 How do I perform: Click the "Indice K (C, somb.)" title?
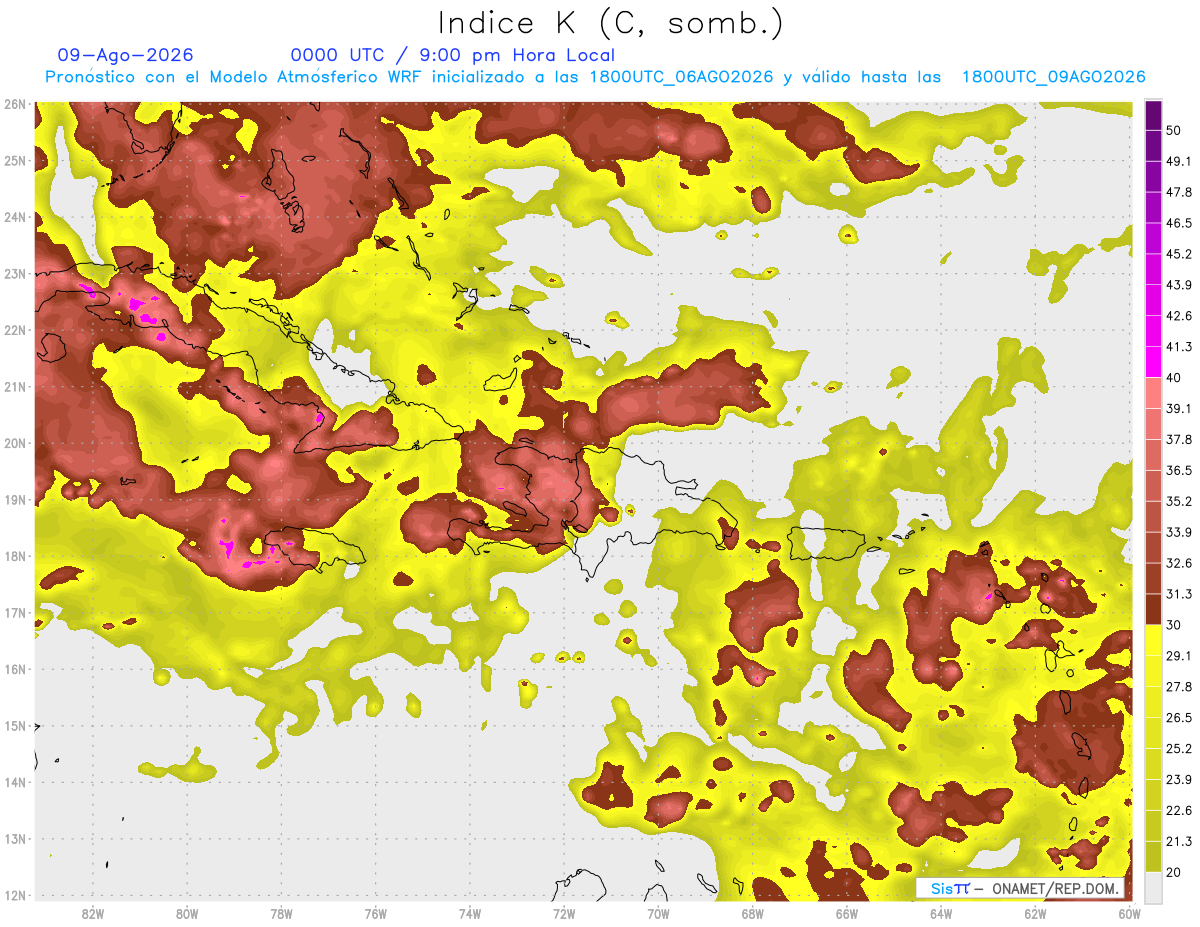click(611, 23)
